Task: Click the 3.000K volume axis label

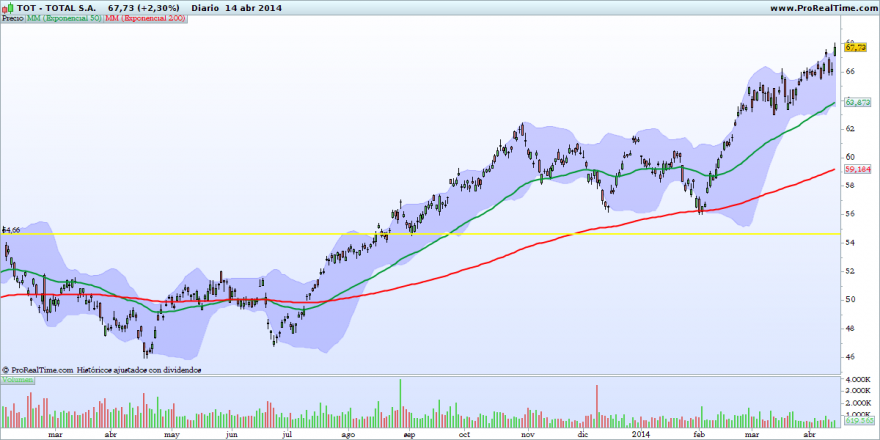Action: click(858, 390)
